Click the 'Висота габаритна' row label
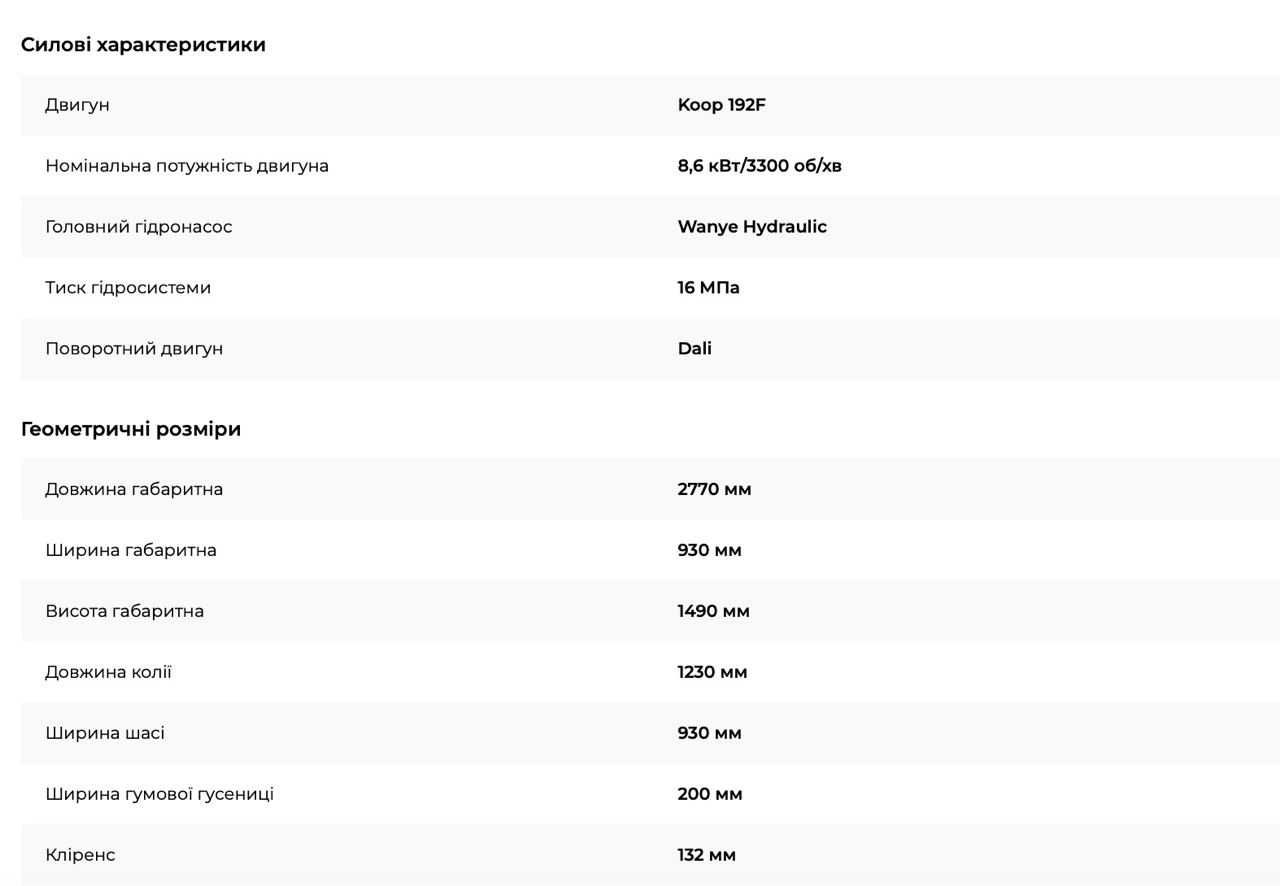This screenshot has width=1280, height=886. click(x=124, y=611)
